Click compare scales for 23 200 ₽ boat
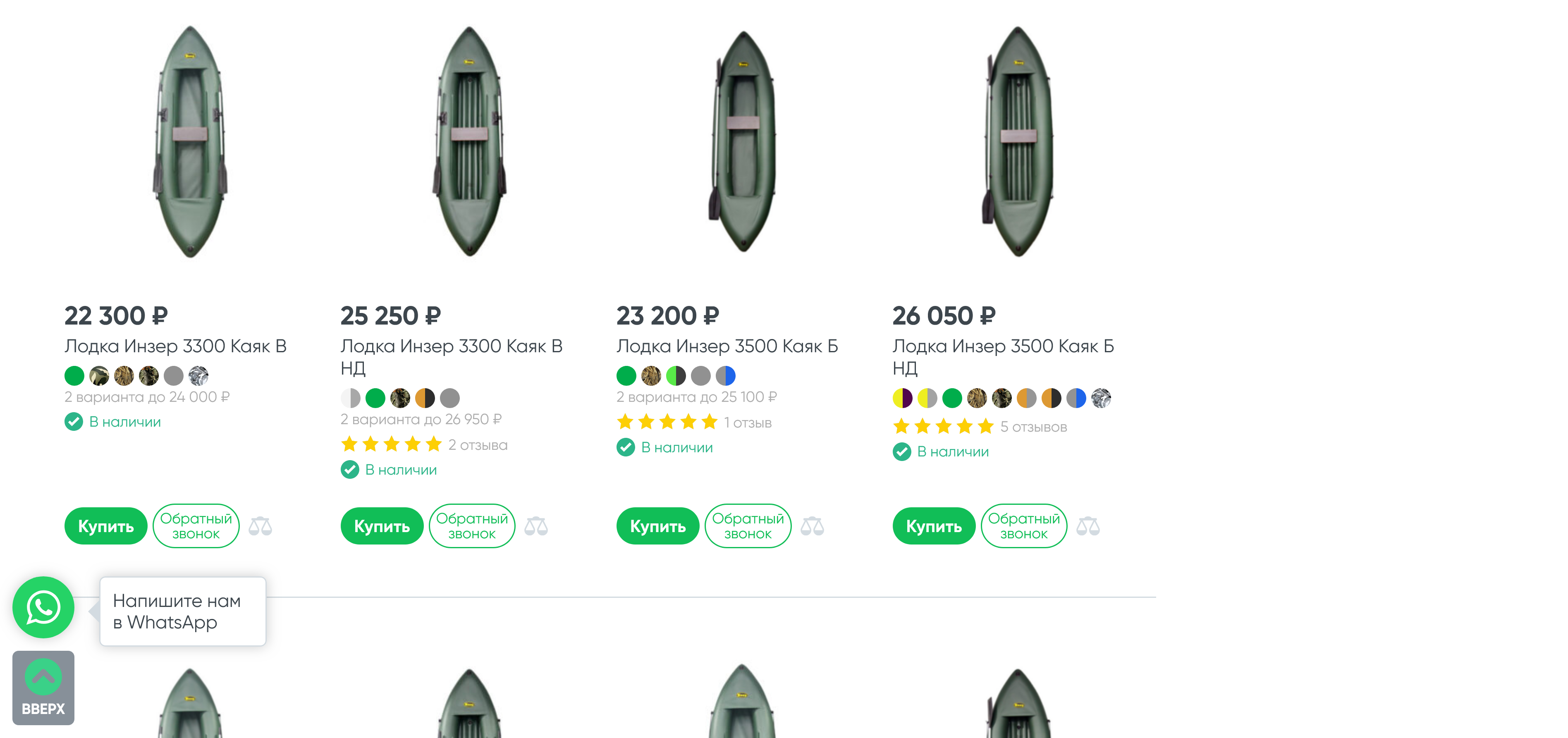The height and width of the screenshot is (738, 1568). [812, 525]
